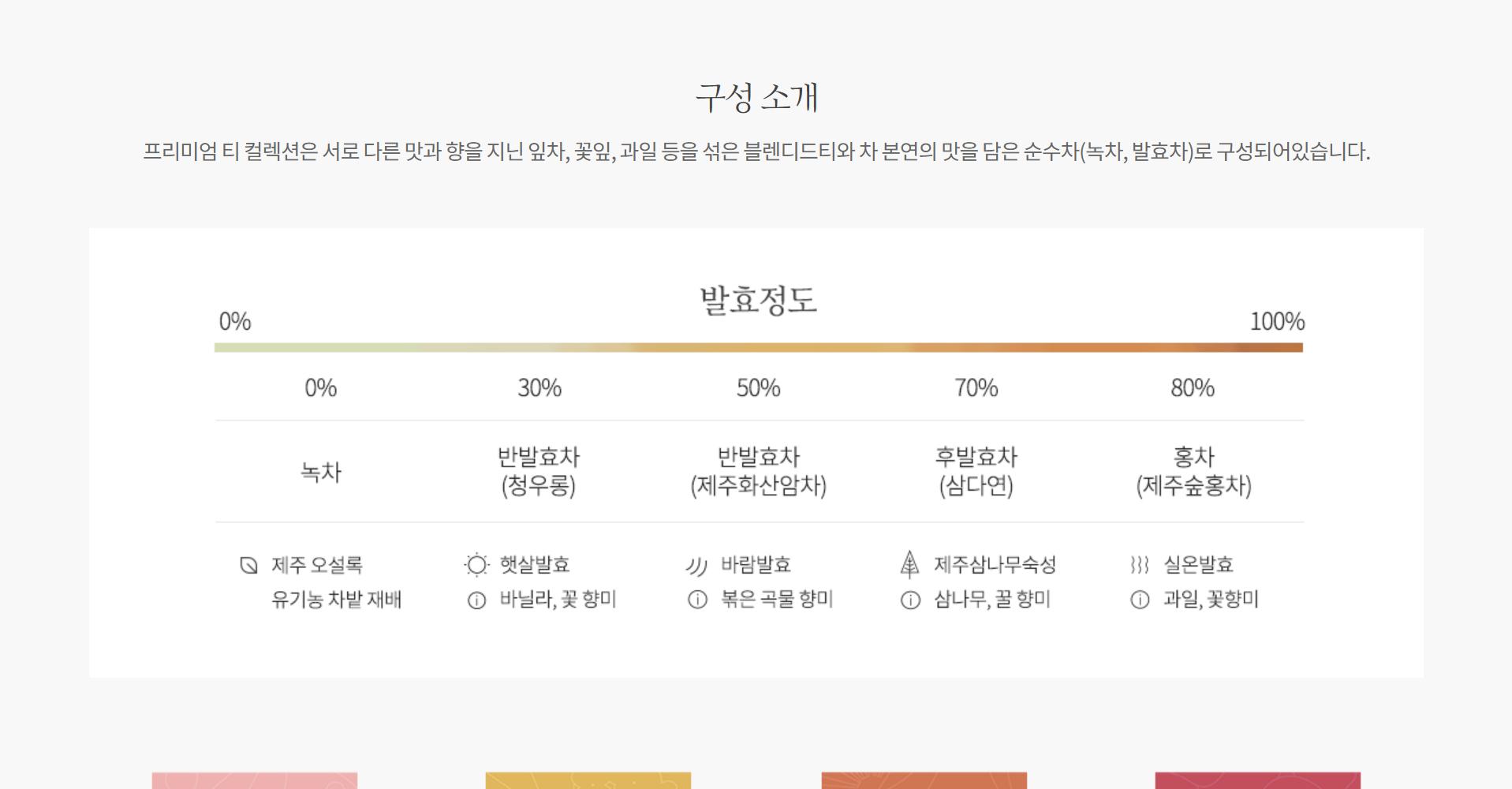Click the 반발효차 (제주화산암차) label
The height and width of the screenshot is (789, 1512).
pos(758,471)
